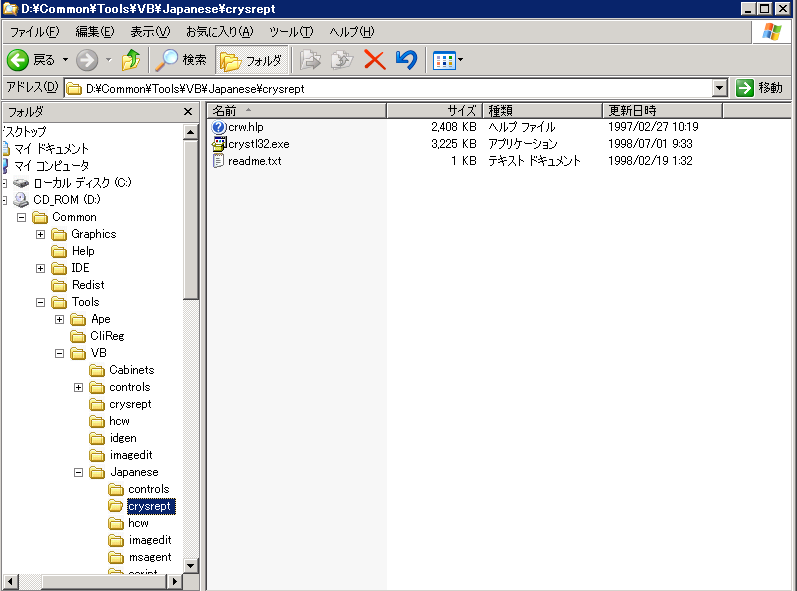Open the address bar dropdown arrow
This screenshot has width=797, height=591.
pyautogui.click(x=719, y=88)
